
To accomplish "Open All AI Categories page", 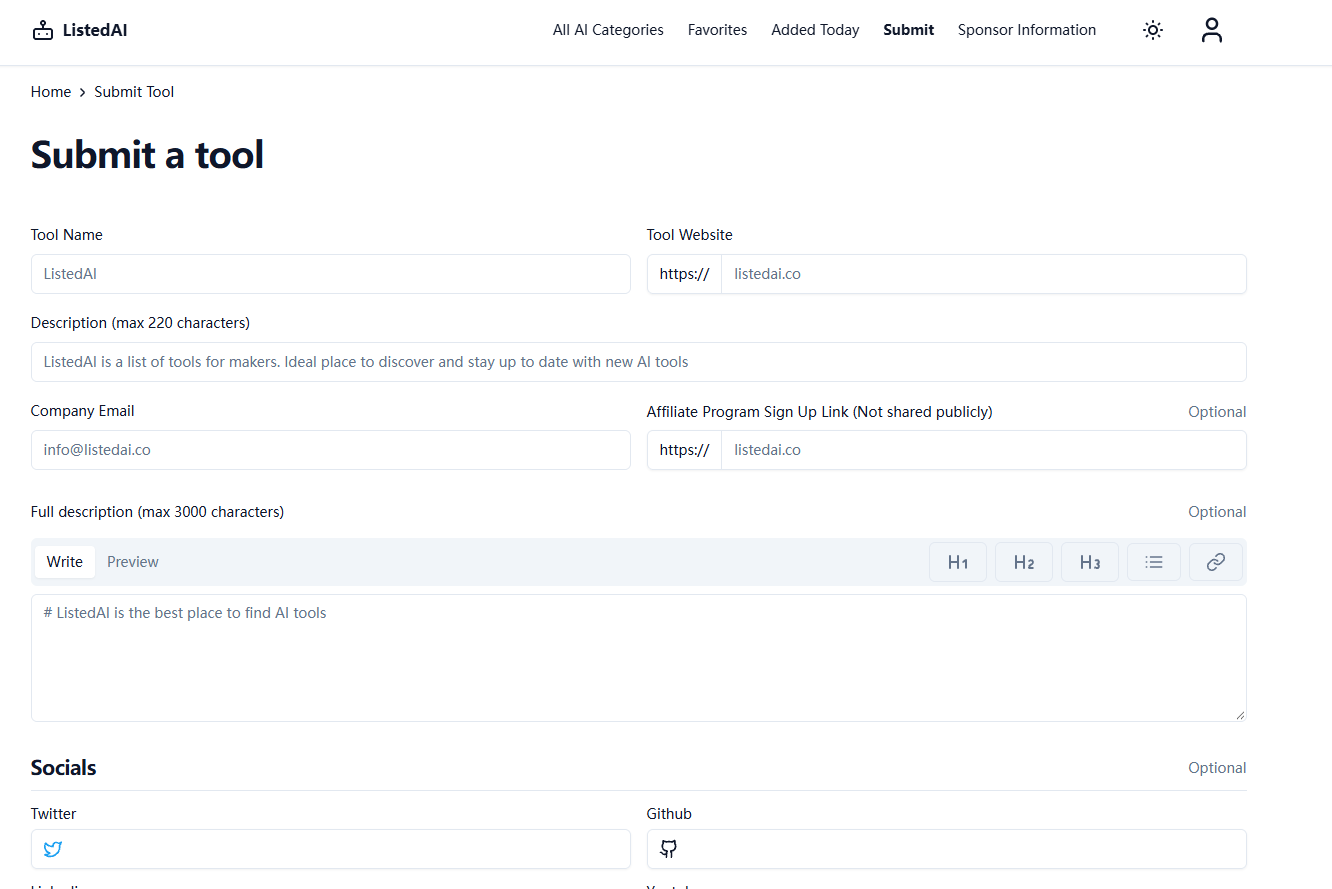I will pos(608,30).
